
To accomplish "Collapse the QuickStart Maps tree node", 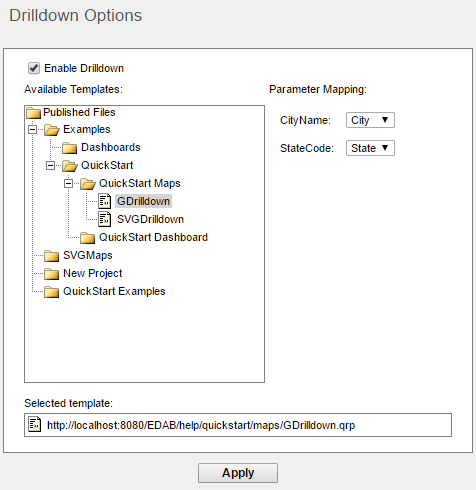I will point(68,183).
